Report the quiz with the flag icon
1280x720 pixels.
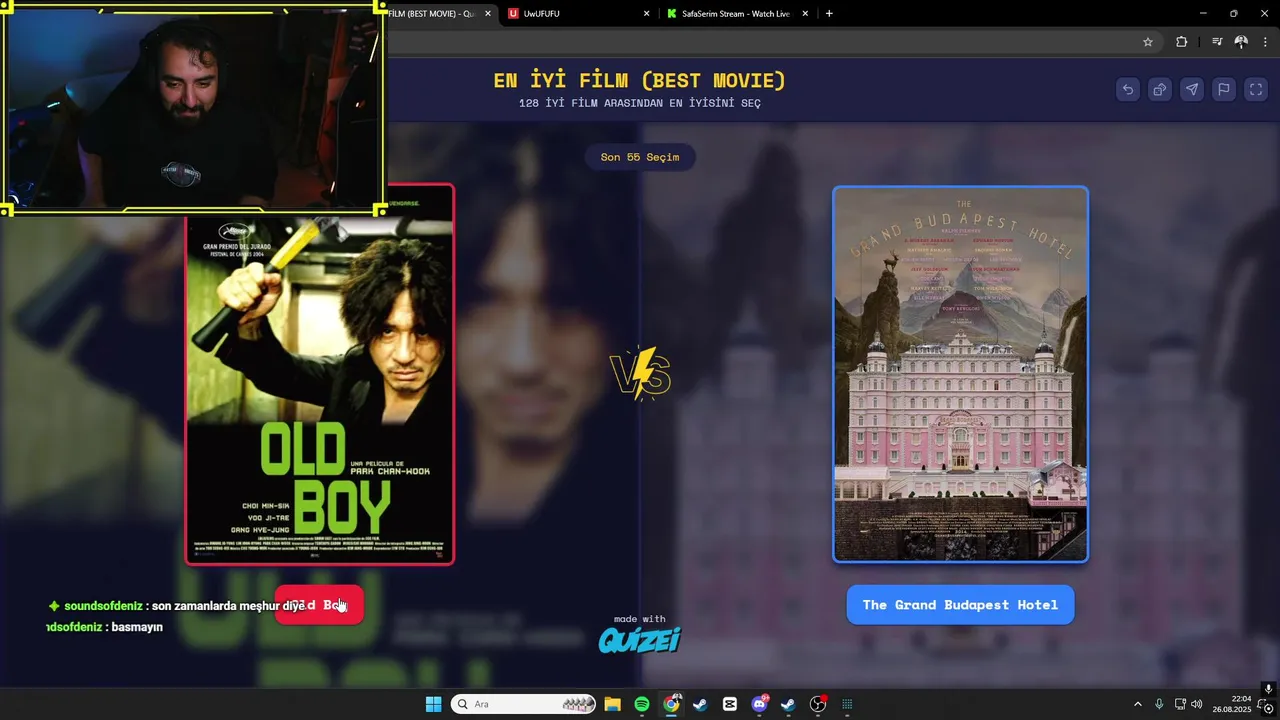[x=1224, y=89]
